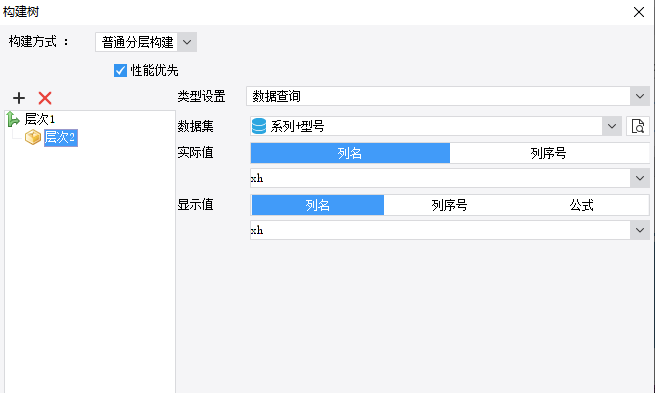Toggle the 性能优先 checkbox
Viewport: 655px width, 393px height.
pos(120,70)
